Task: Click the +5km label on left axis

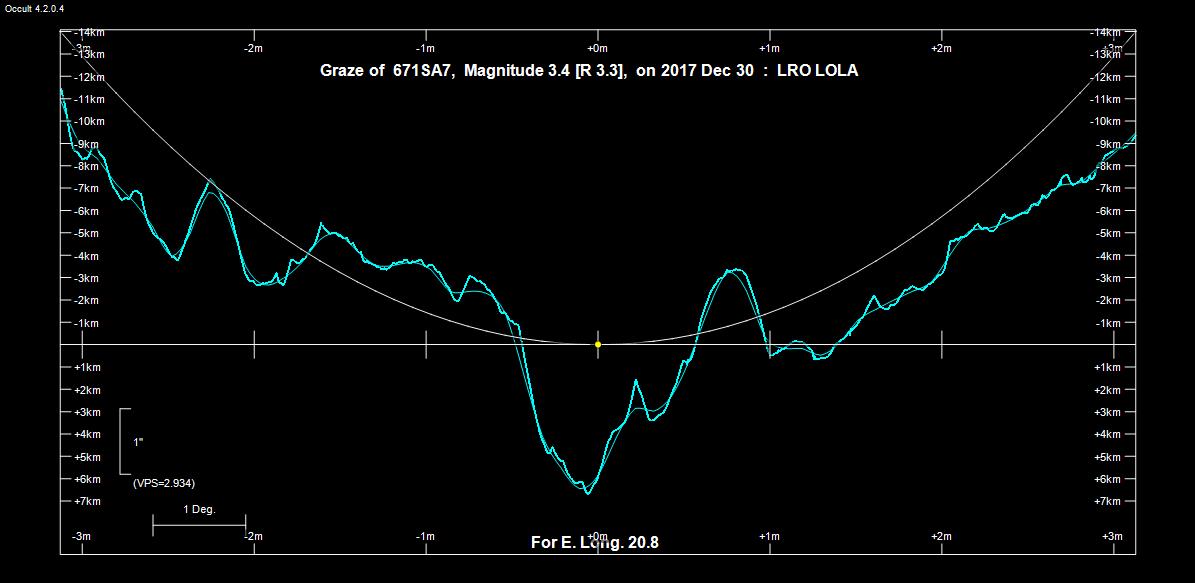Action: click(87, 457)
